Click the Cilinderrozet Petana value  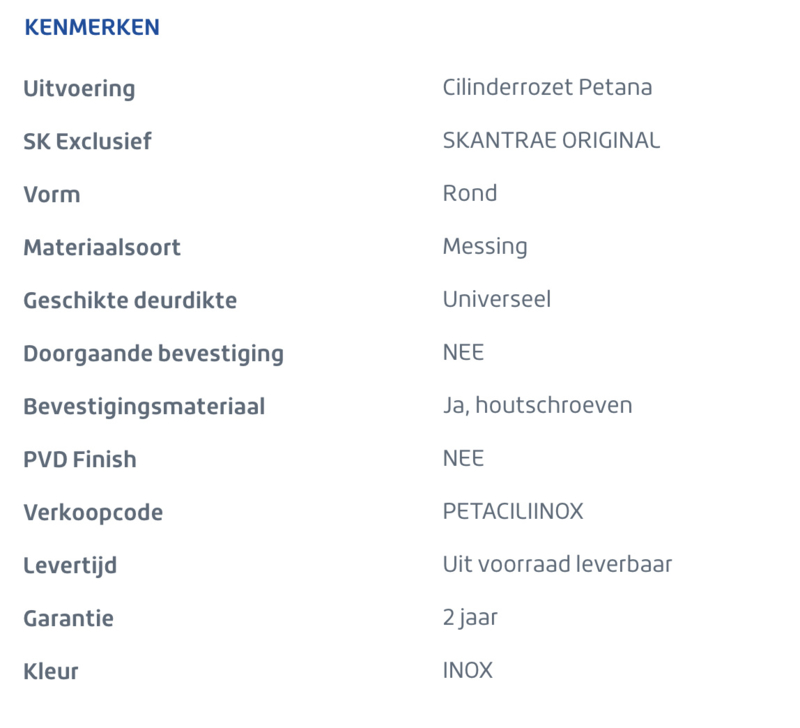[x=547, y=87]
